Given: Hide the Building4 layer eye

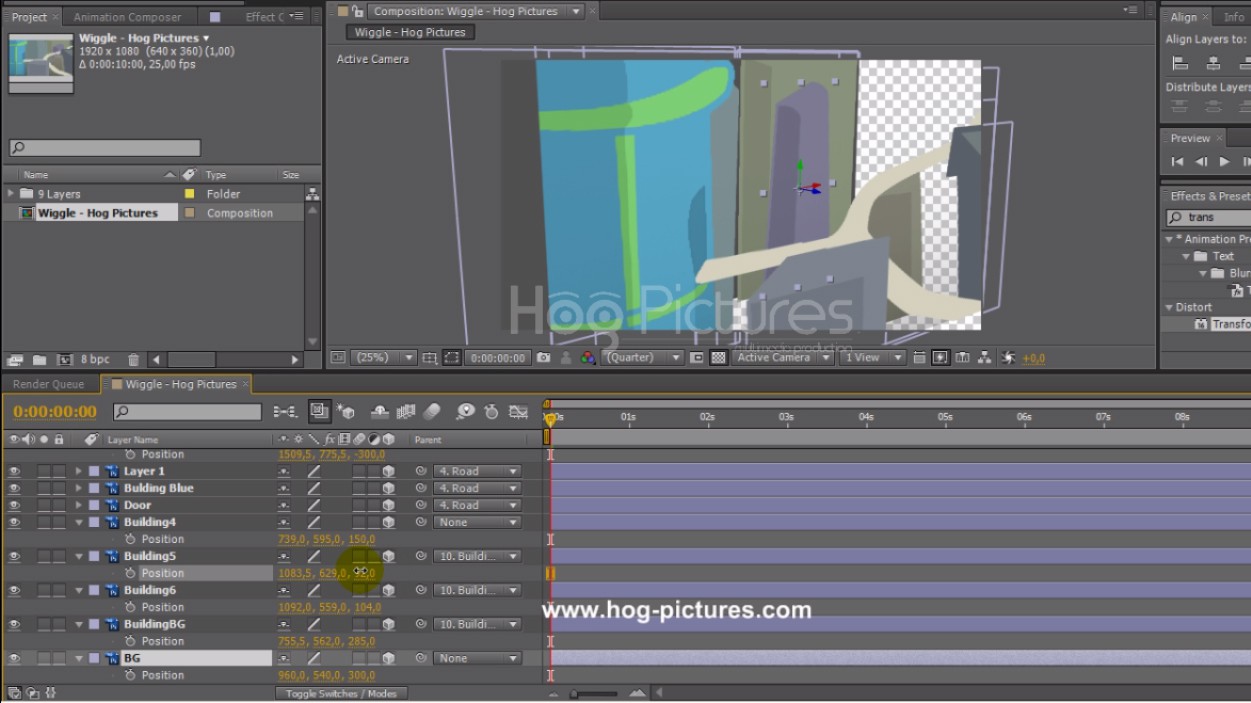Looking at the screenshot, I should pos(14,522).
